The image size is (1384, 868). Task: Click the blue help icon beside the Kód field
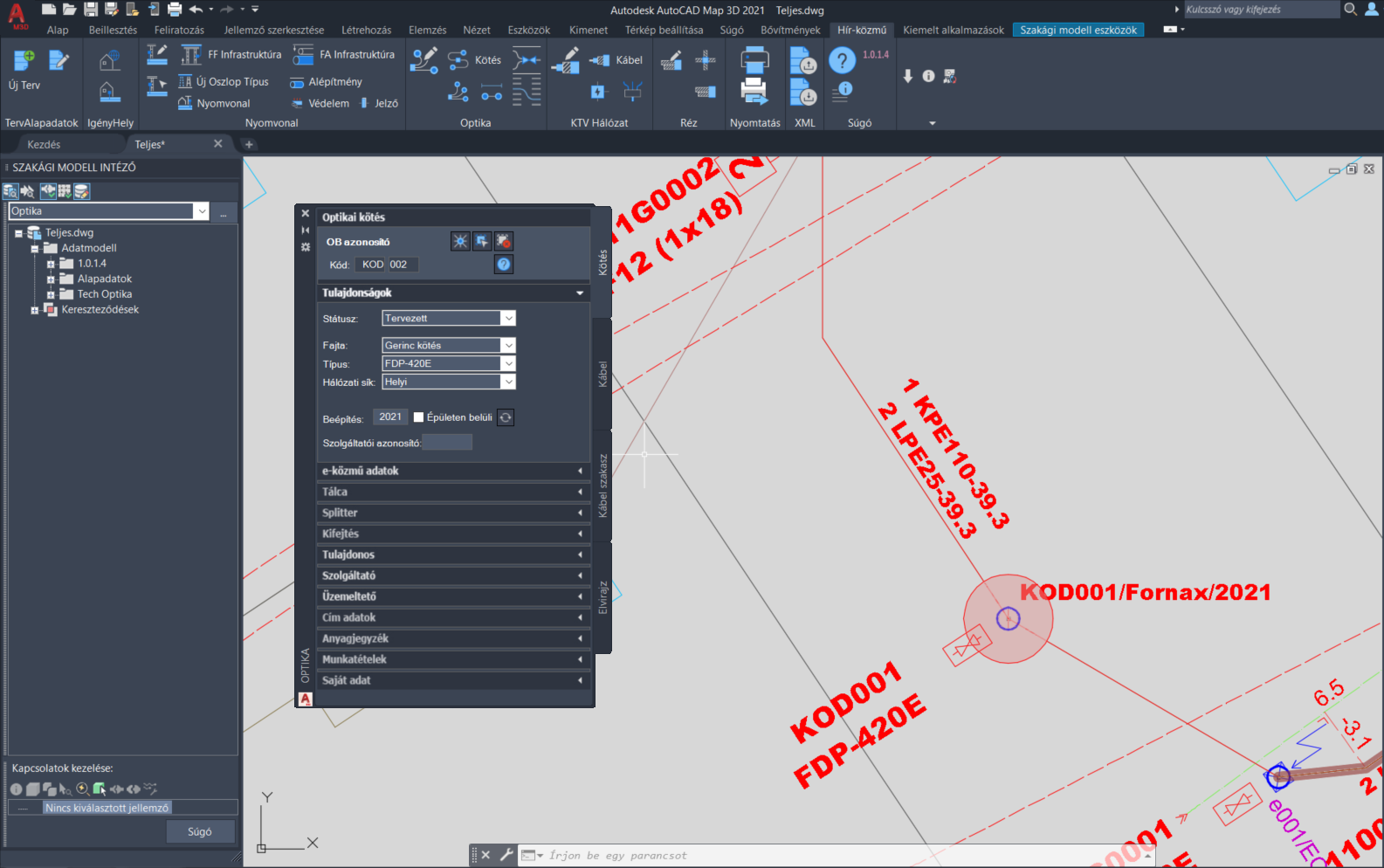[504, 265]
